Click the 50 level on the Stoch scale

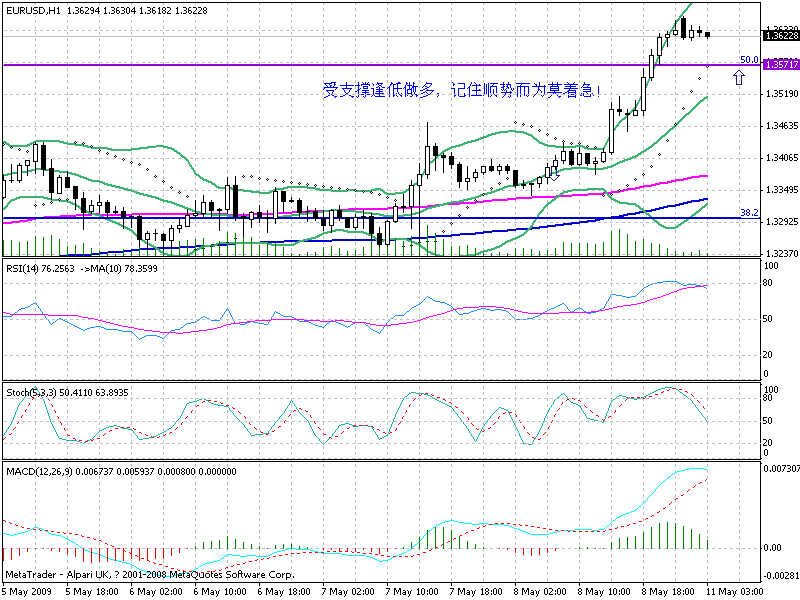point(768,421)
